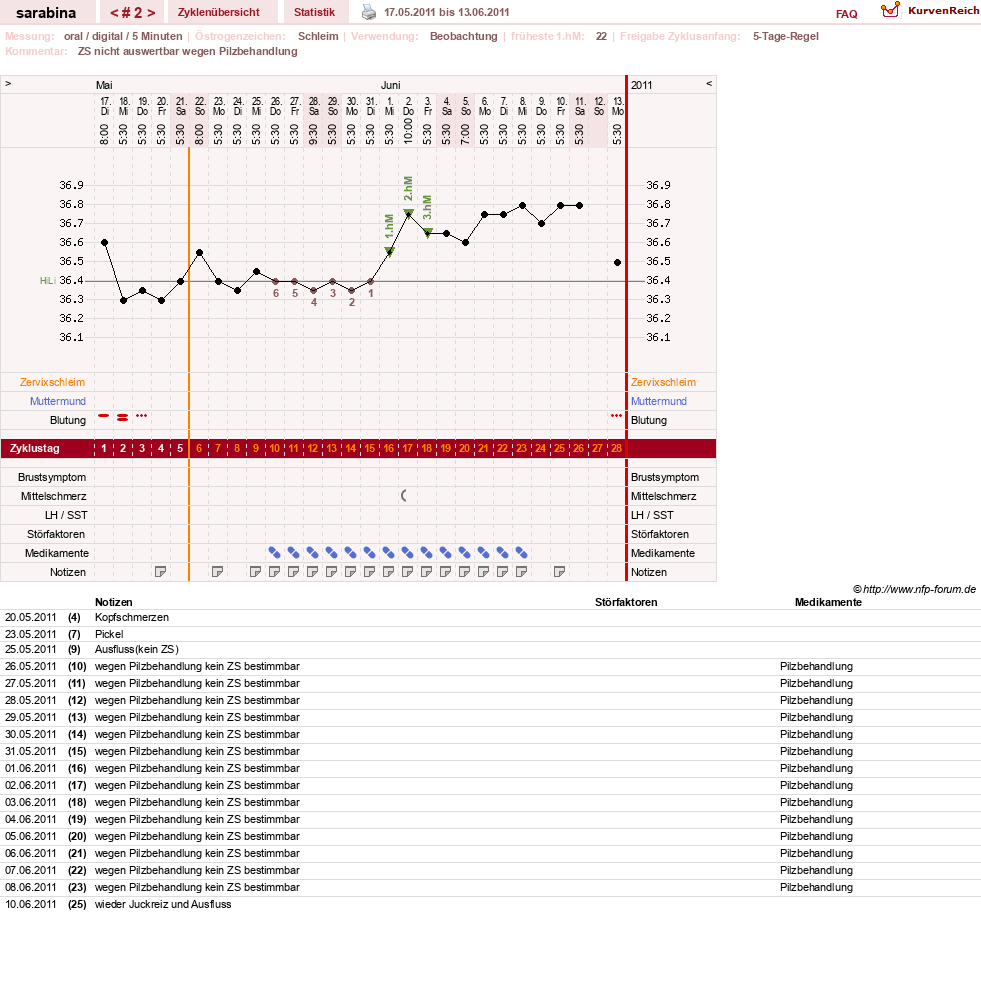
Task: Go to next cycle with '>' arrow
Action: click(x=151, y=13)
